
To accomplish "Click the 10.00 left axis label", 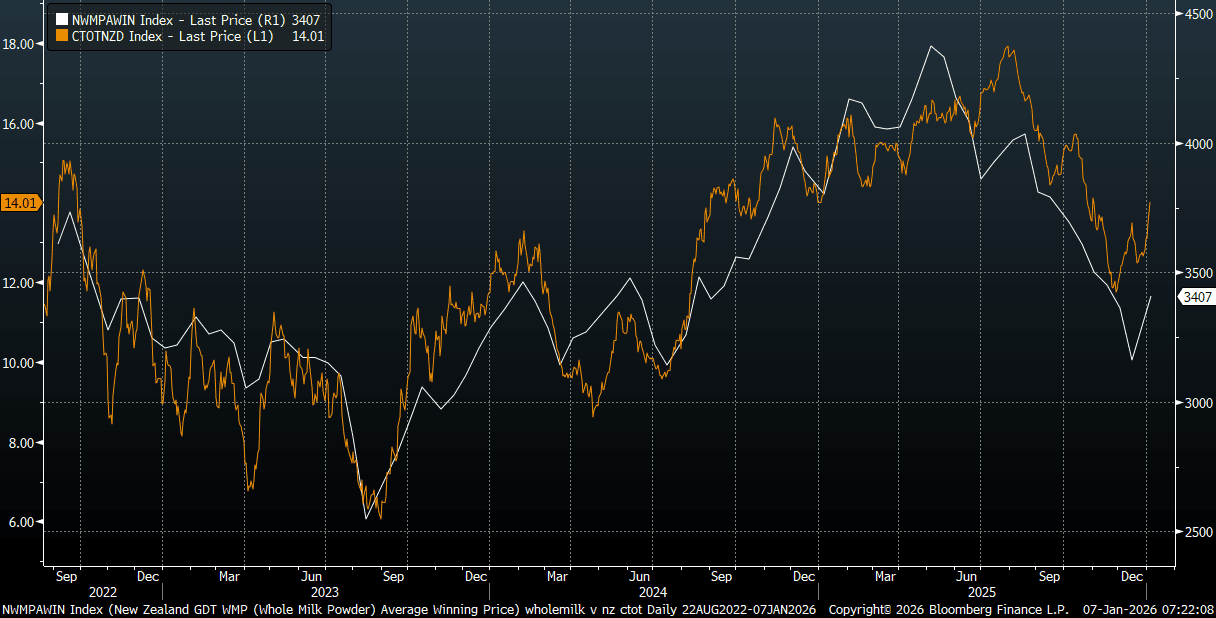I will (x=21, y=363).
